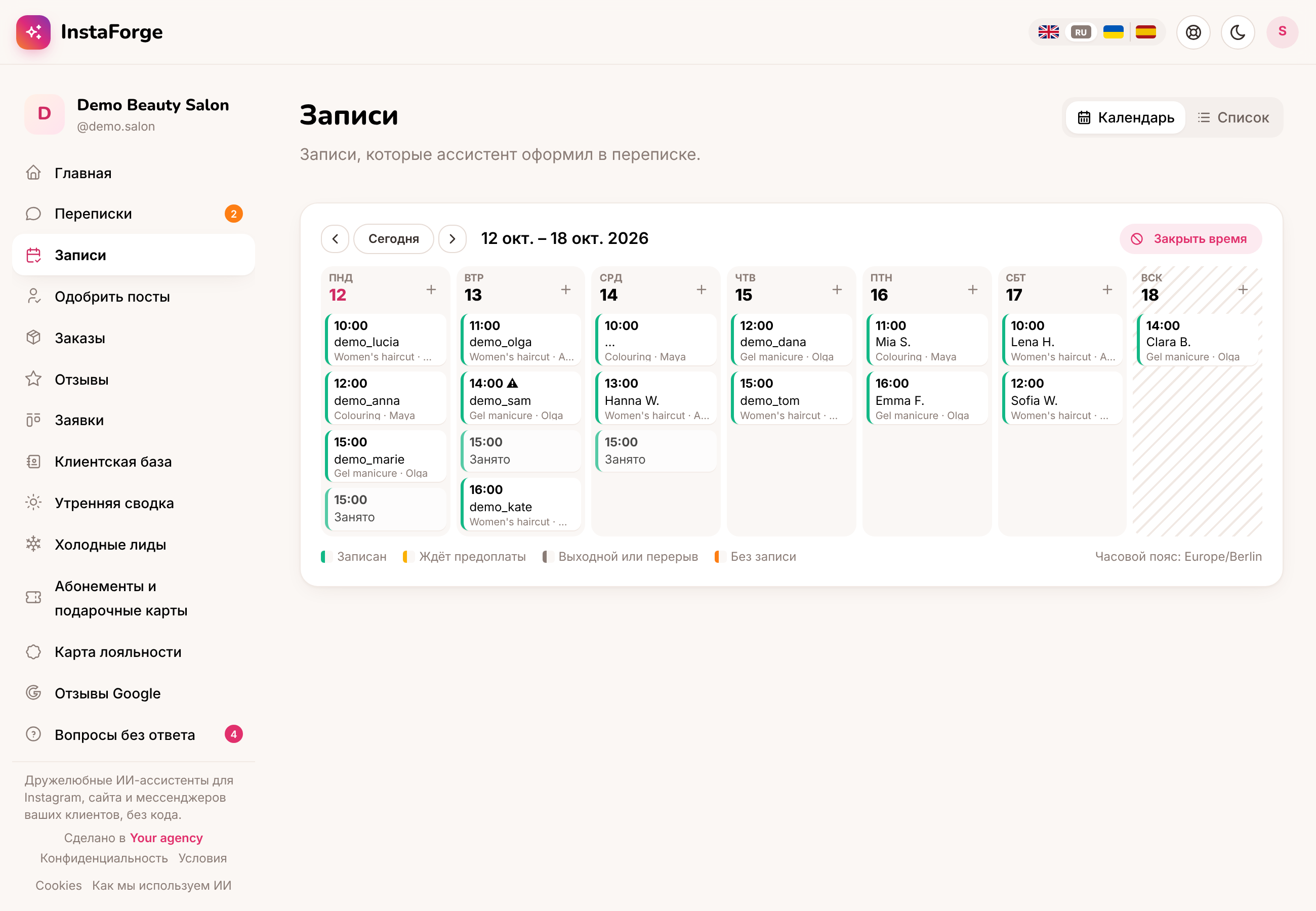
Task: Click the Отзывы star icon
Action: point(34,379)
